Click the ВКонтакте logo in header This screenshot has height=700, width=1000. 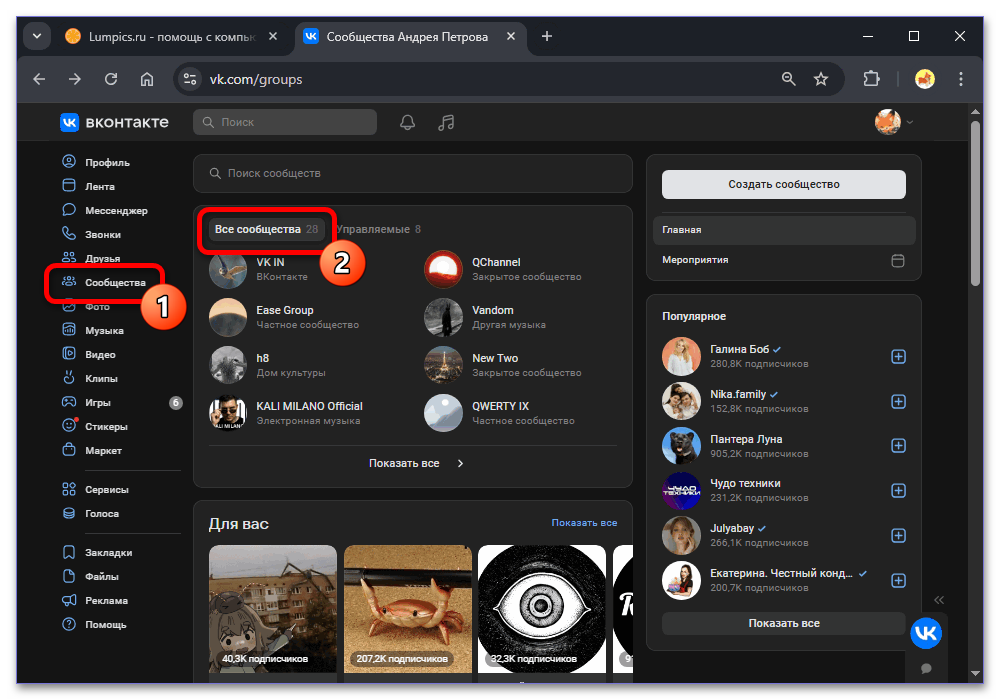point(114,122)
